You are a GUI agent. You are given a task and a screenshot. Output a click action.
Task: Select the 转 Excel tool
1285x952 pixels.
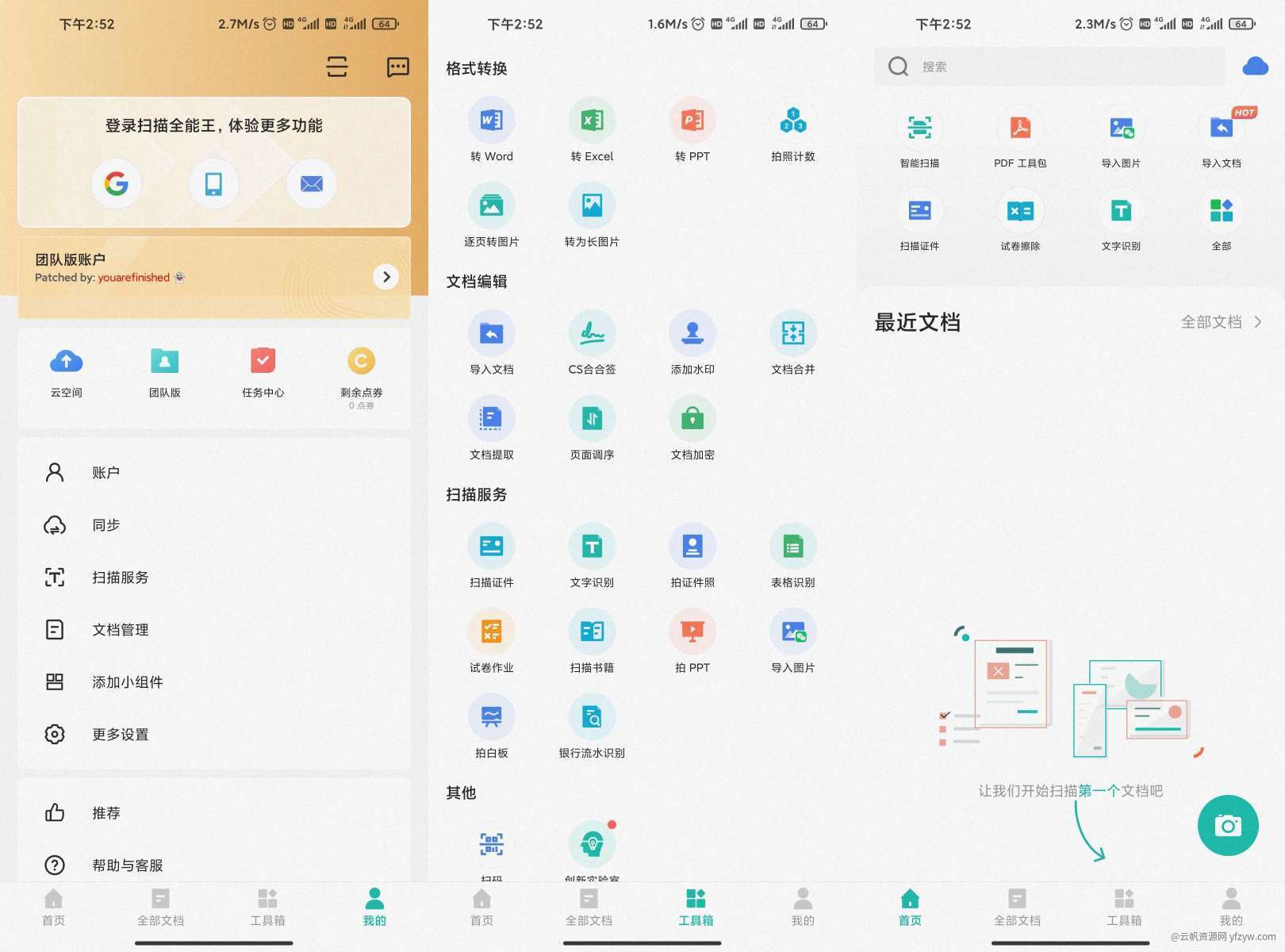coord(593,129)
